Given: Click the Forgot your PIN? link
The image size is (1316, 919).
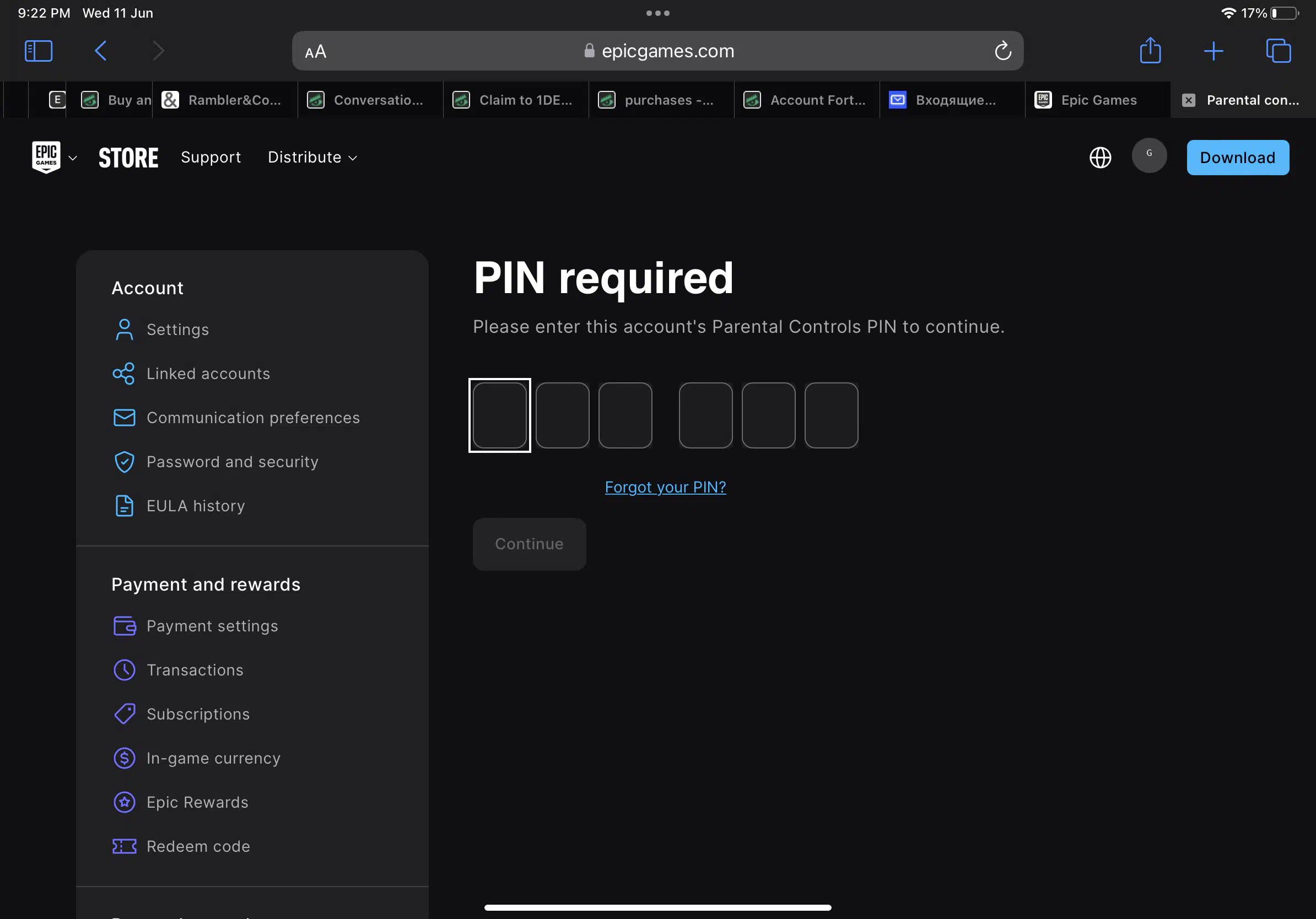Looking at the screenshot, I should click(x=665, y=487).
